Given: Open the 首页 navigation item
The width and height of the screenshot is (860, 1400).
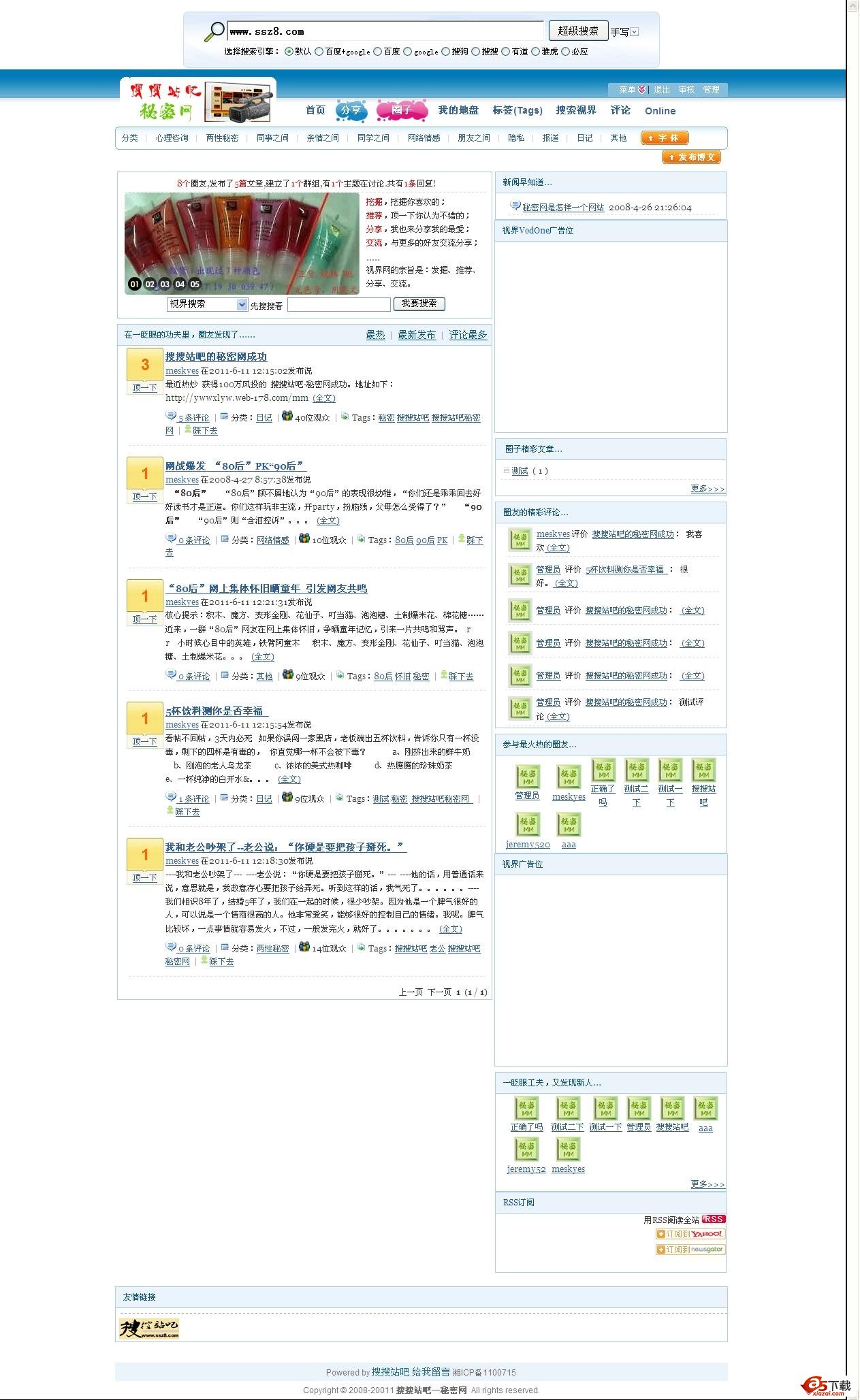Looking at the screenshot, I should tap(315, 110).
